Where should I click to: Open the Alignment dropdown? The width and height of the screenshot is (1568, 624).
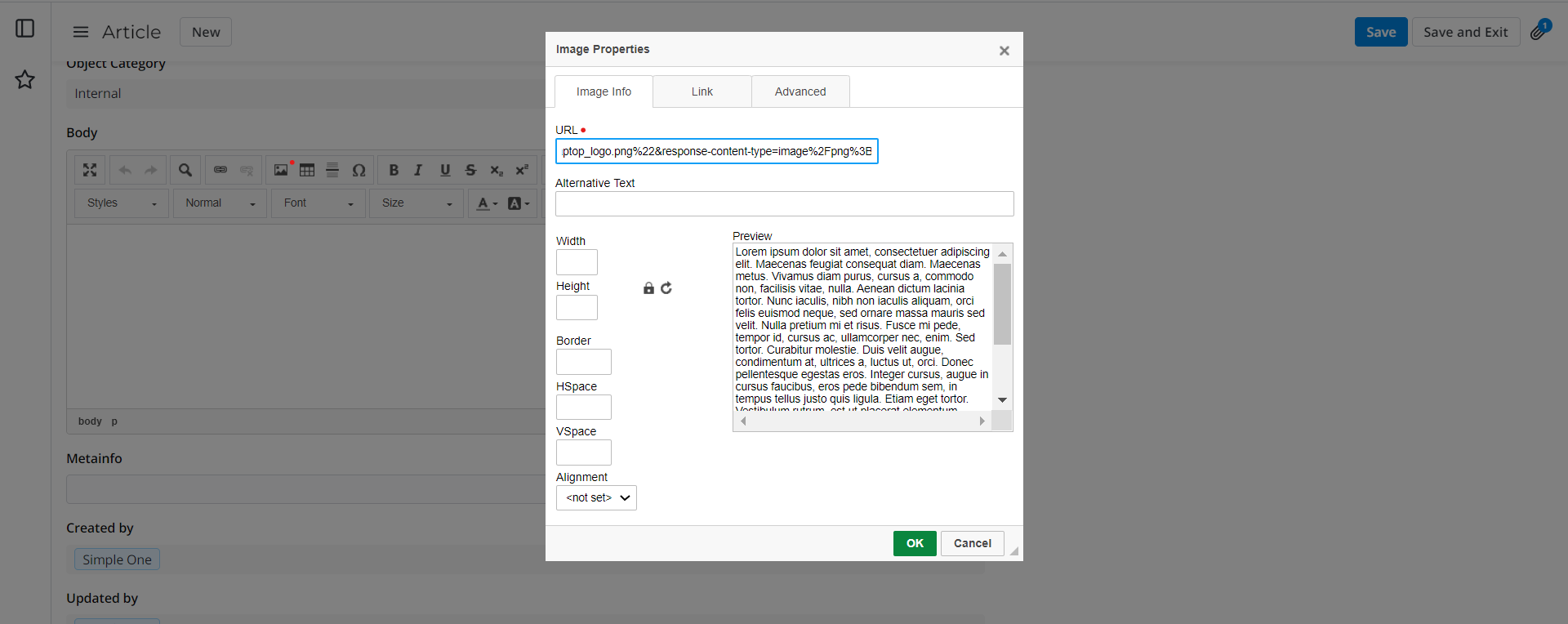click(596, 498)
